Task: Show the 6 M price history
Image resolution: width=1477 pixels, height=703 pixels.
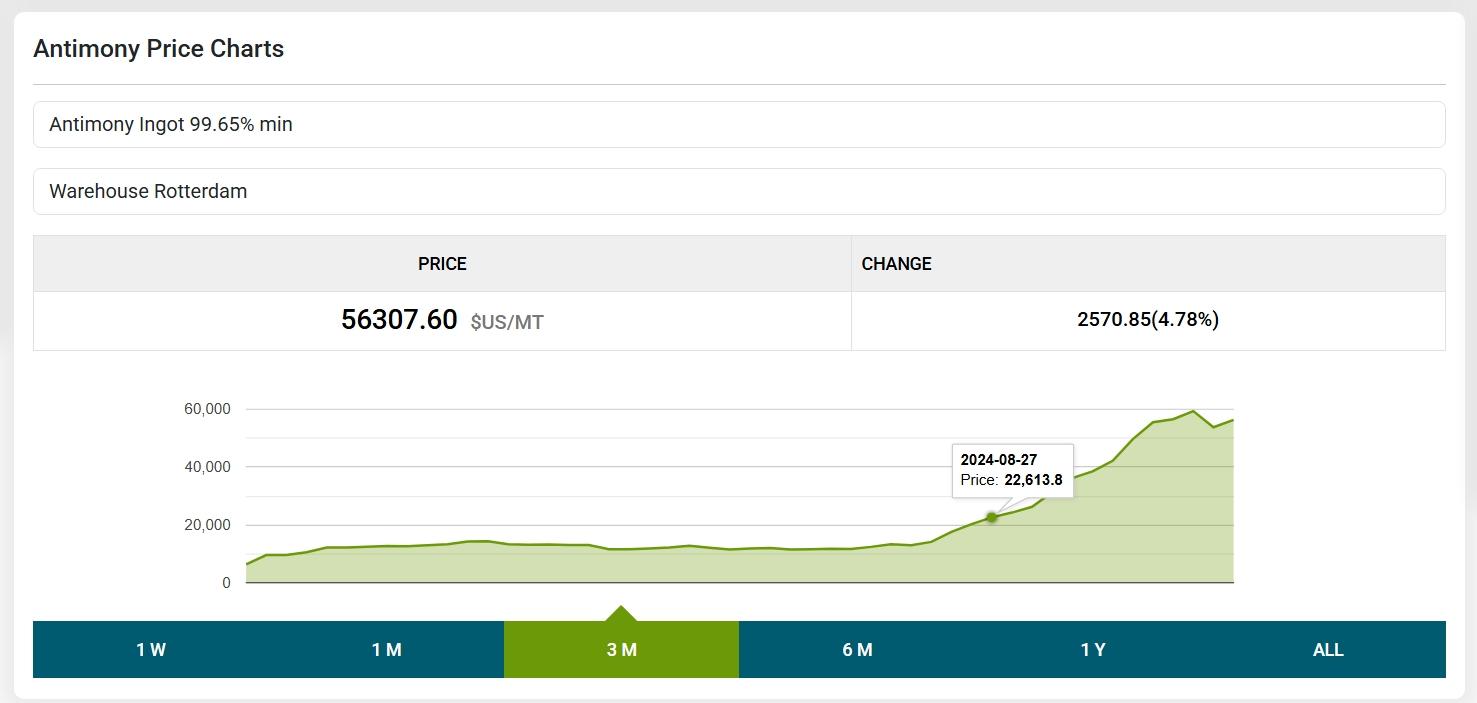Action: (857, 650)
